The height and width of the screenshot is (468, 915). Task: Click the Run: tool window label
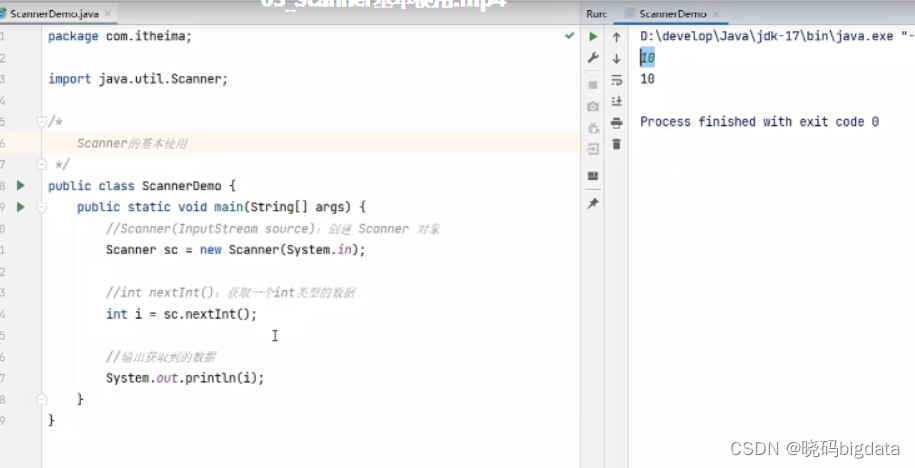pos(596,13)
